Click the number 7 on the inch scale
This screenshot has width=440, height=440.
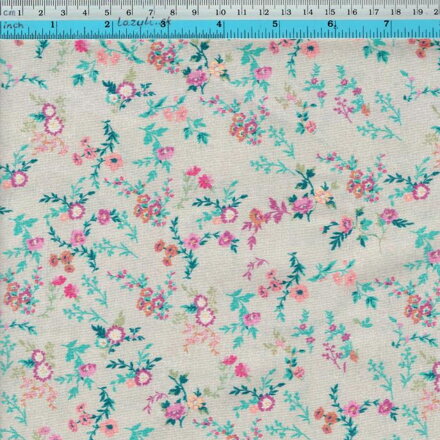(x=386, y=24)
